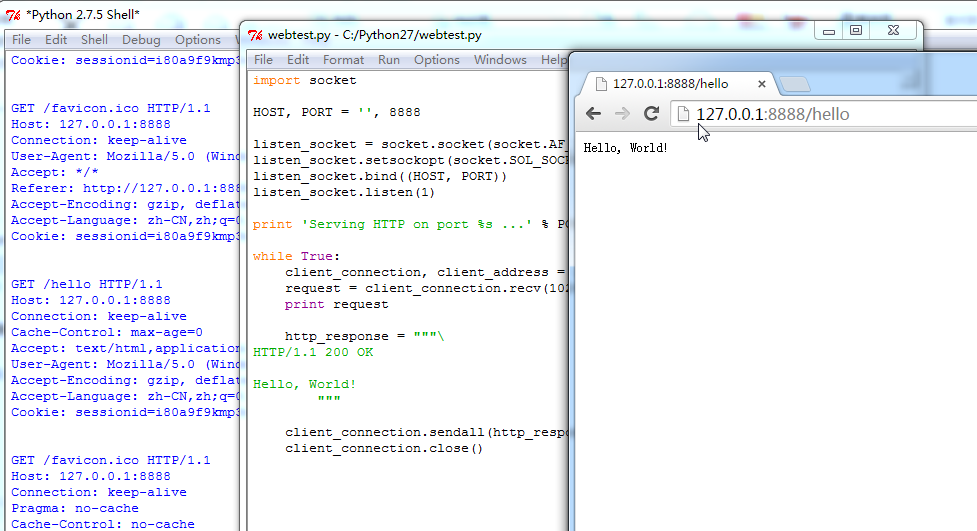Click 'listen_socket.listen(1)' code line
This screenshot has width=977, height=531.
pyautogui.click(x=344, y=192)
